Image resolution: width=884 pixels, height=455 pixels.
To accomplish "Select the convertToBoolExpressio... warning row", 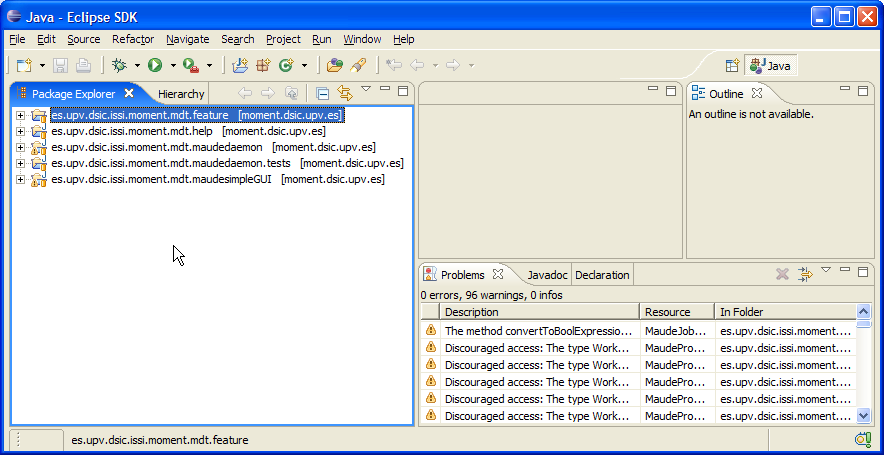I will (638, 331).
